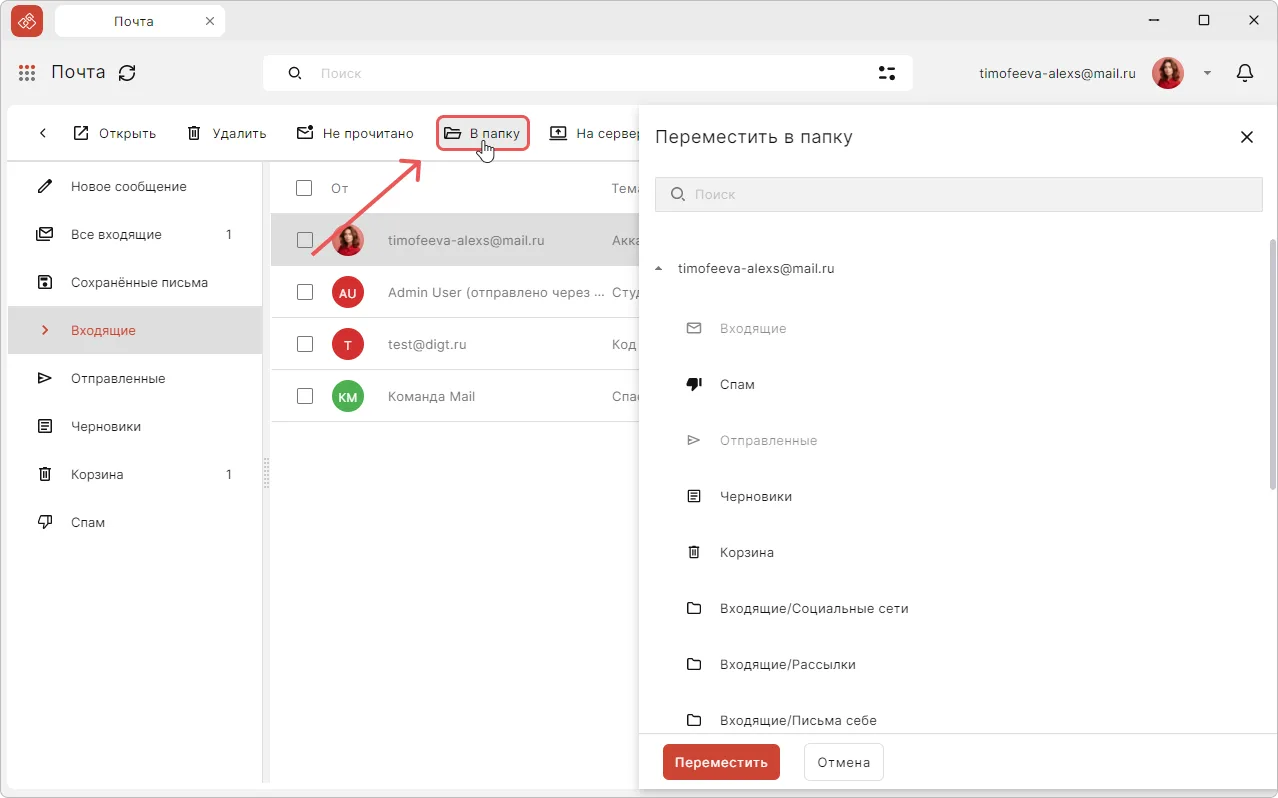
Task: Select Отправленные in the left sidebar
Action: [118, 379]
